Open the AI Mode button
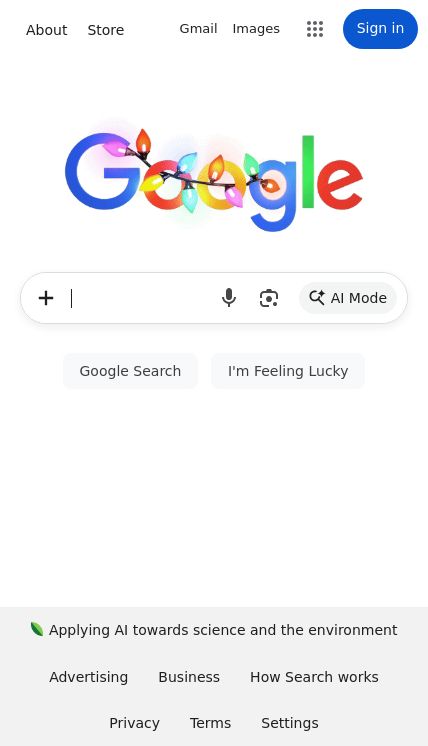This screenshot has width=428, height=746. (x=348, y=298)
